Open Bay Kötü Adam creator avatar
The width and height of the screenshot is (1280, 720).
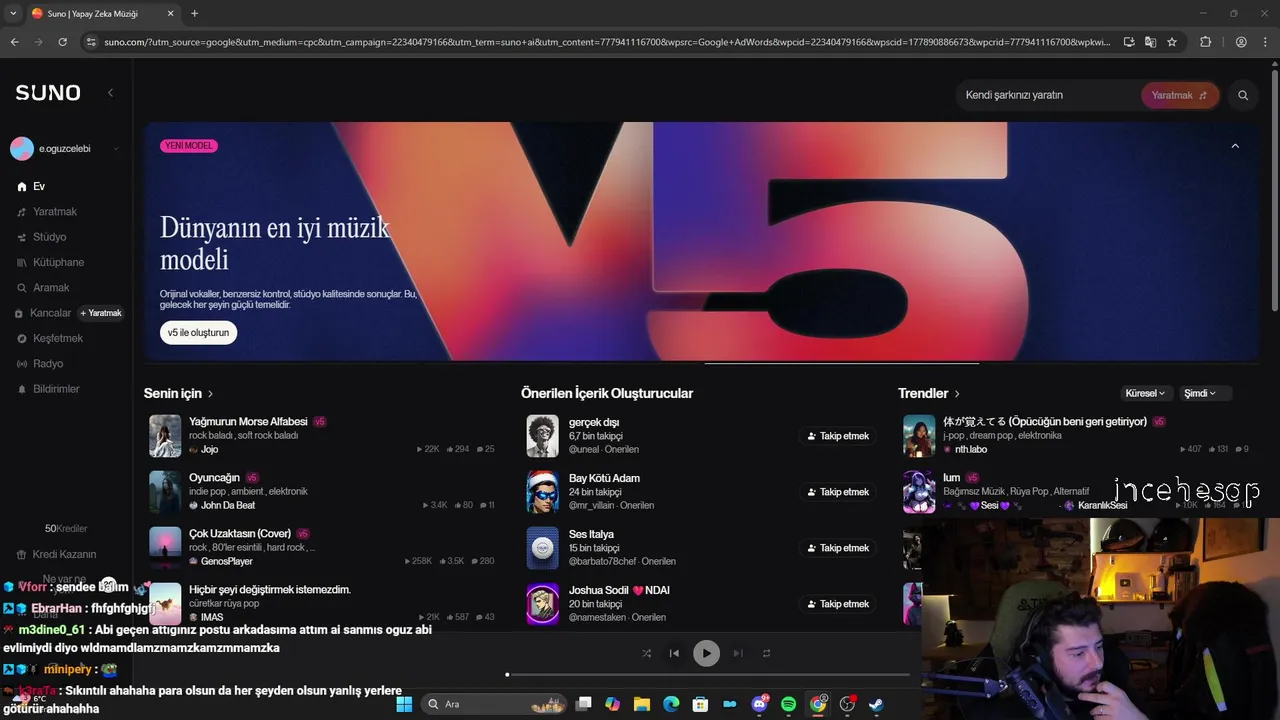pyautogui.click(x=543, y=492)
